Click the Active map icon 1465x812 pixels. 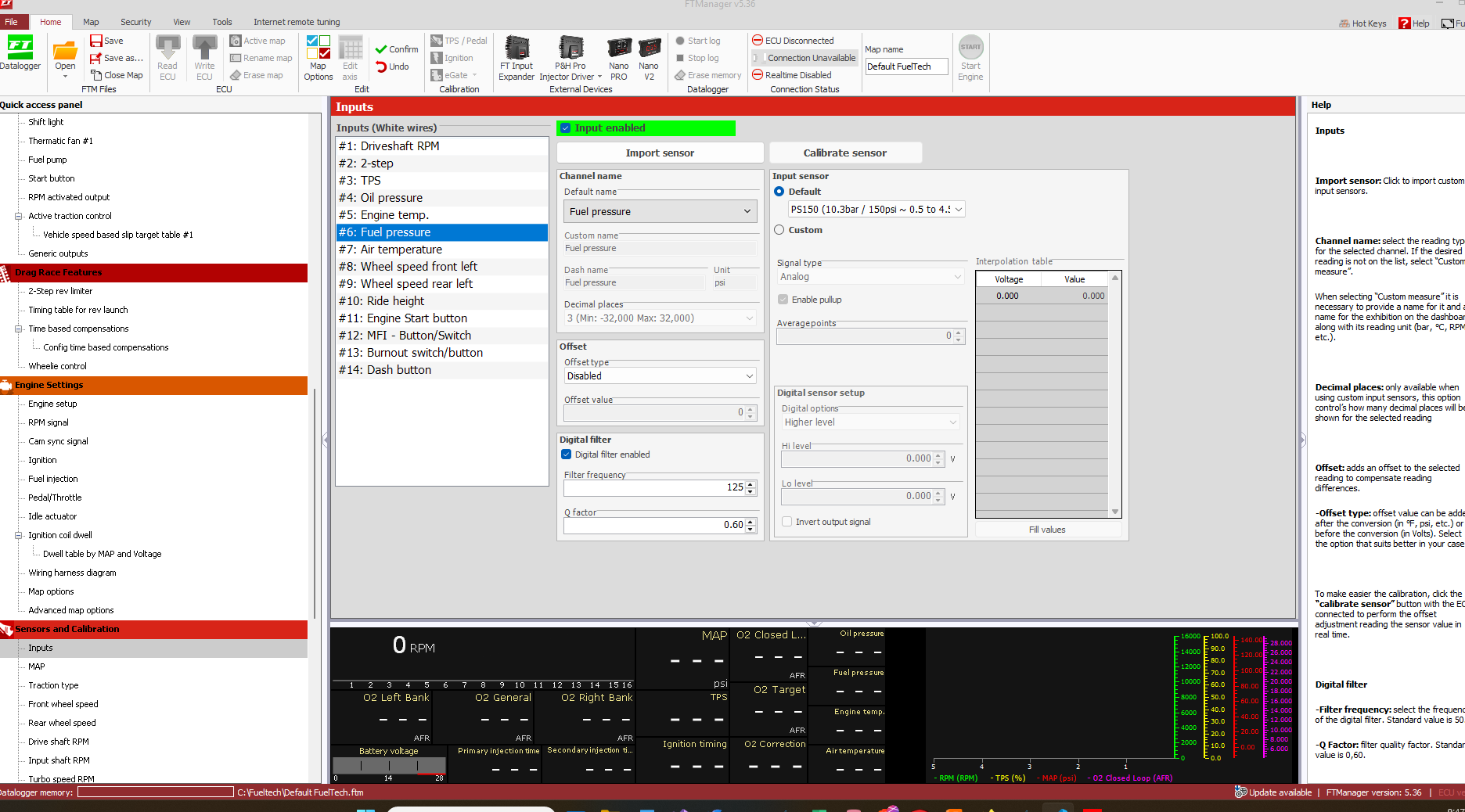(x=257, y=41)
